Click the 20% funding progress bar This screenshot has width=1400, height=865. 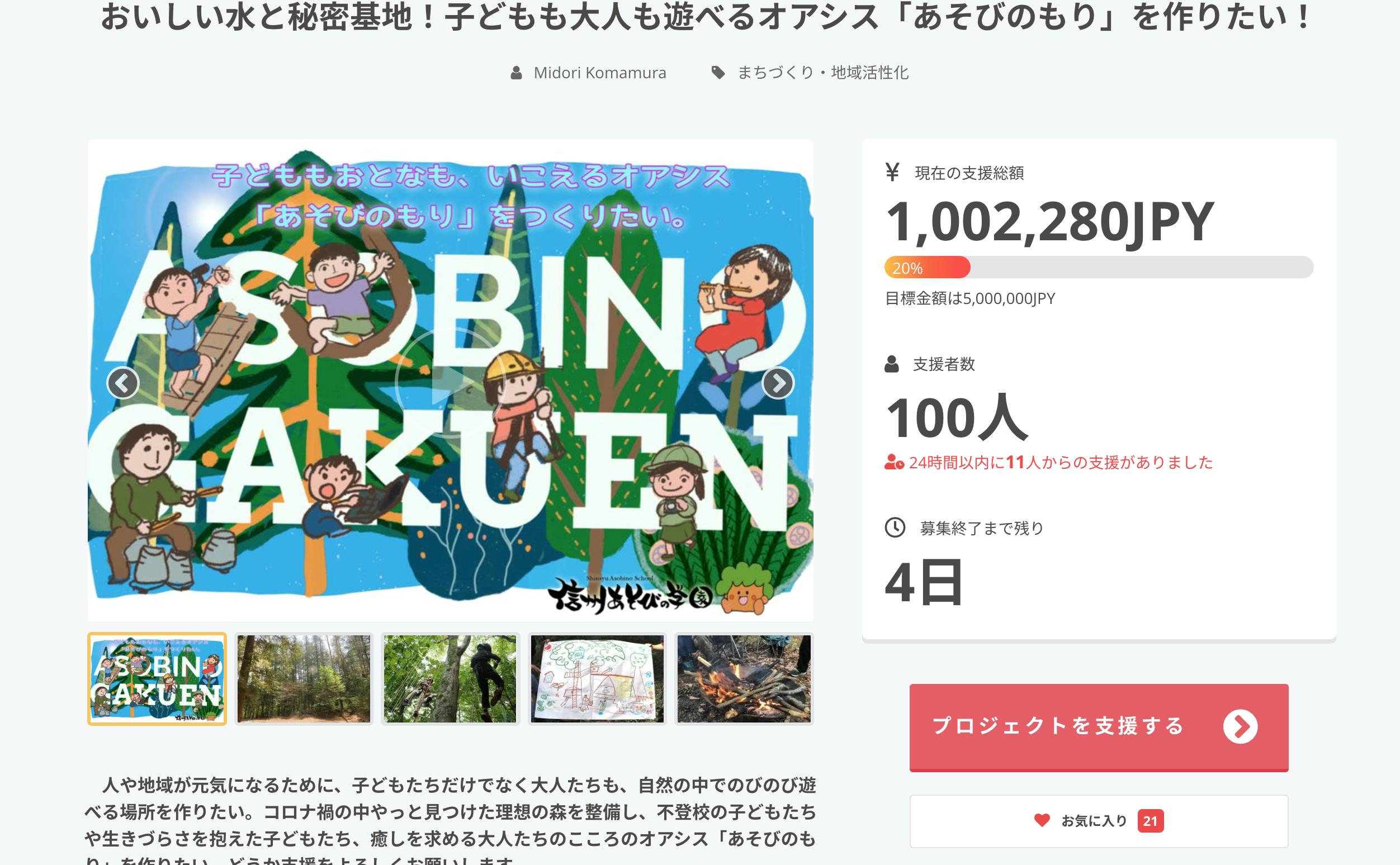point(1099,267)
